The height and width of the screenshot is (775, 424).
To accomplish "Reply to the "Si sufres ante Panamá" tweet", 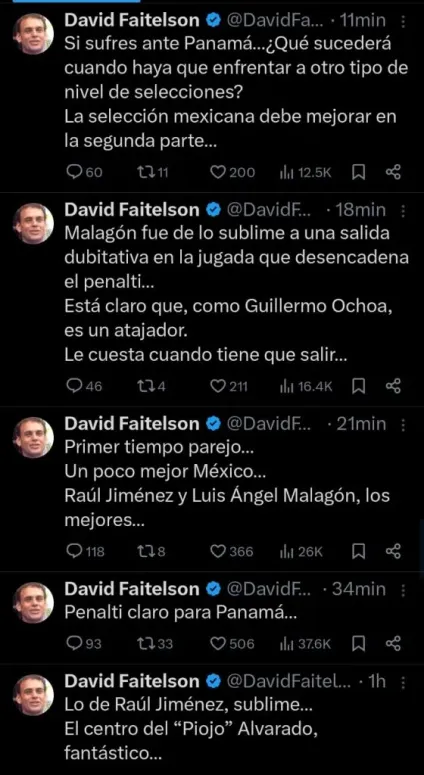I will (x=84, y=172).
